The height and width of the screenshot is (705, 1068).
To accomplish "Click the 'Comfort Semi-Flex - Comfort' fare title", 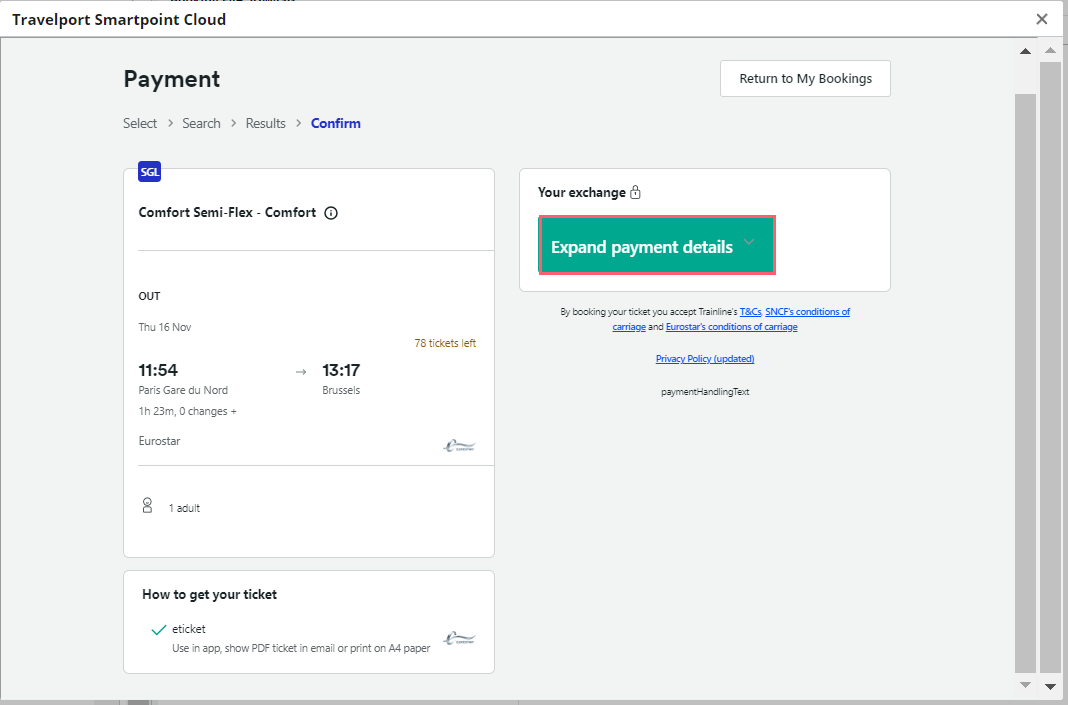I will click(227, 213).
